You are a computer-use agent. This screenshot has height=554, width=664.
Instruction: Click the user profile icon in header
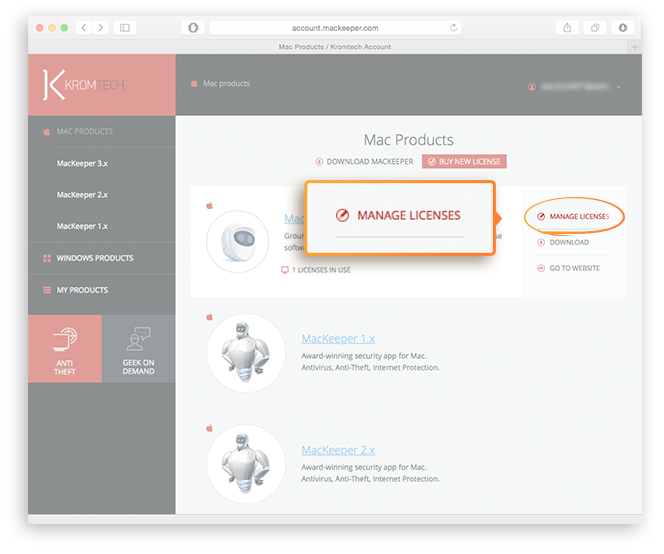click(x=532, y=87)
